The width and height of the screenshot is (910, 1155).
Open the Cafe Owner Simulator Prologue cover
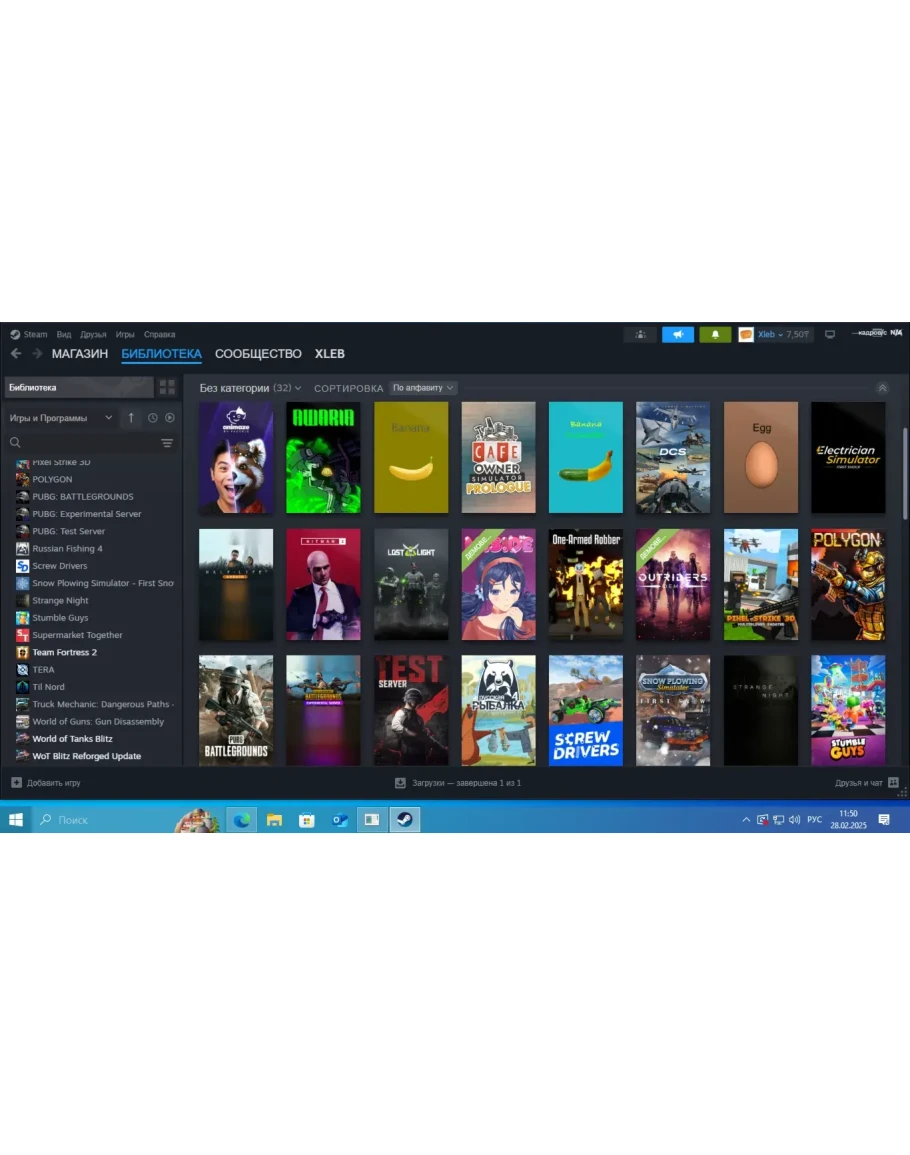498,457
